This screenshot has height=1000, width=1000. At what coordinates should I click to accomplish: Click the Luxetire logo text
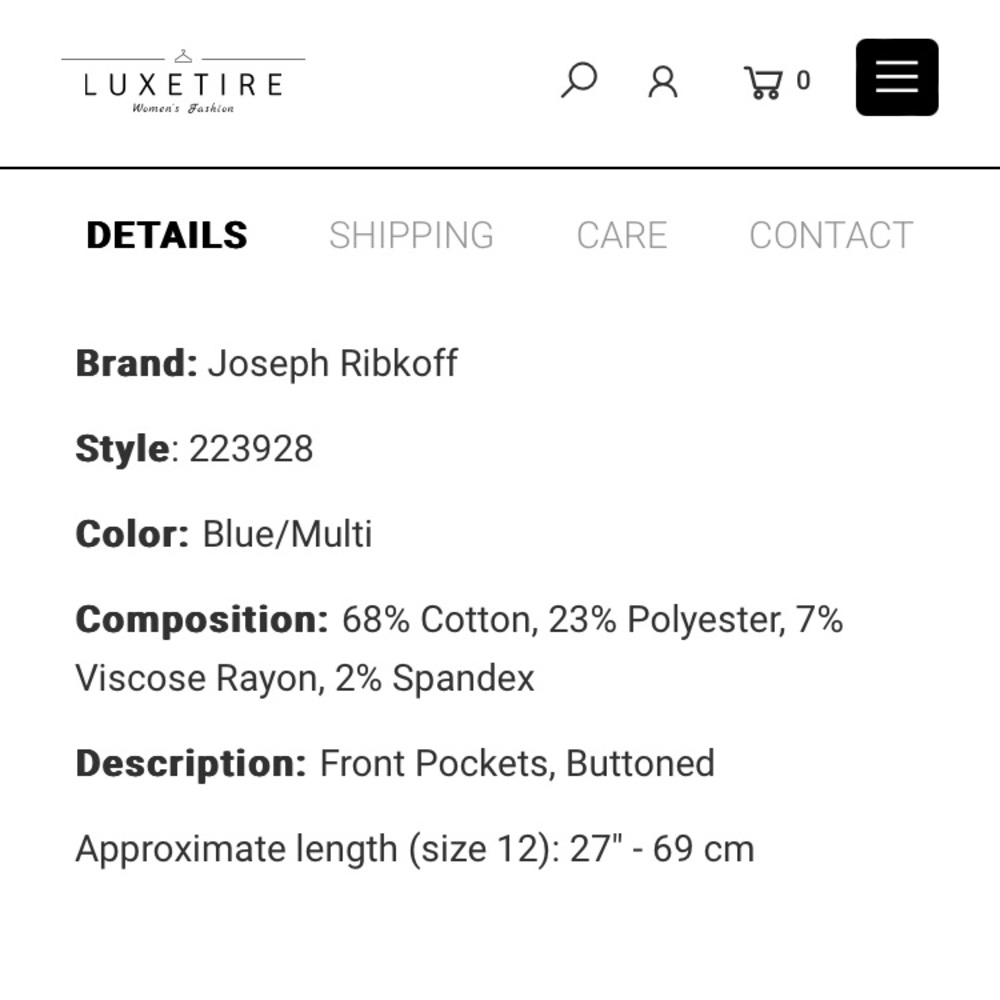[x=183, y=84]
